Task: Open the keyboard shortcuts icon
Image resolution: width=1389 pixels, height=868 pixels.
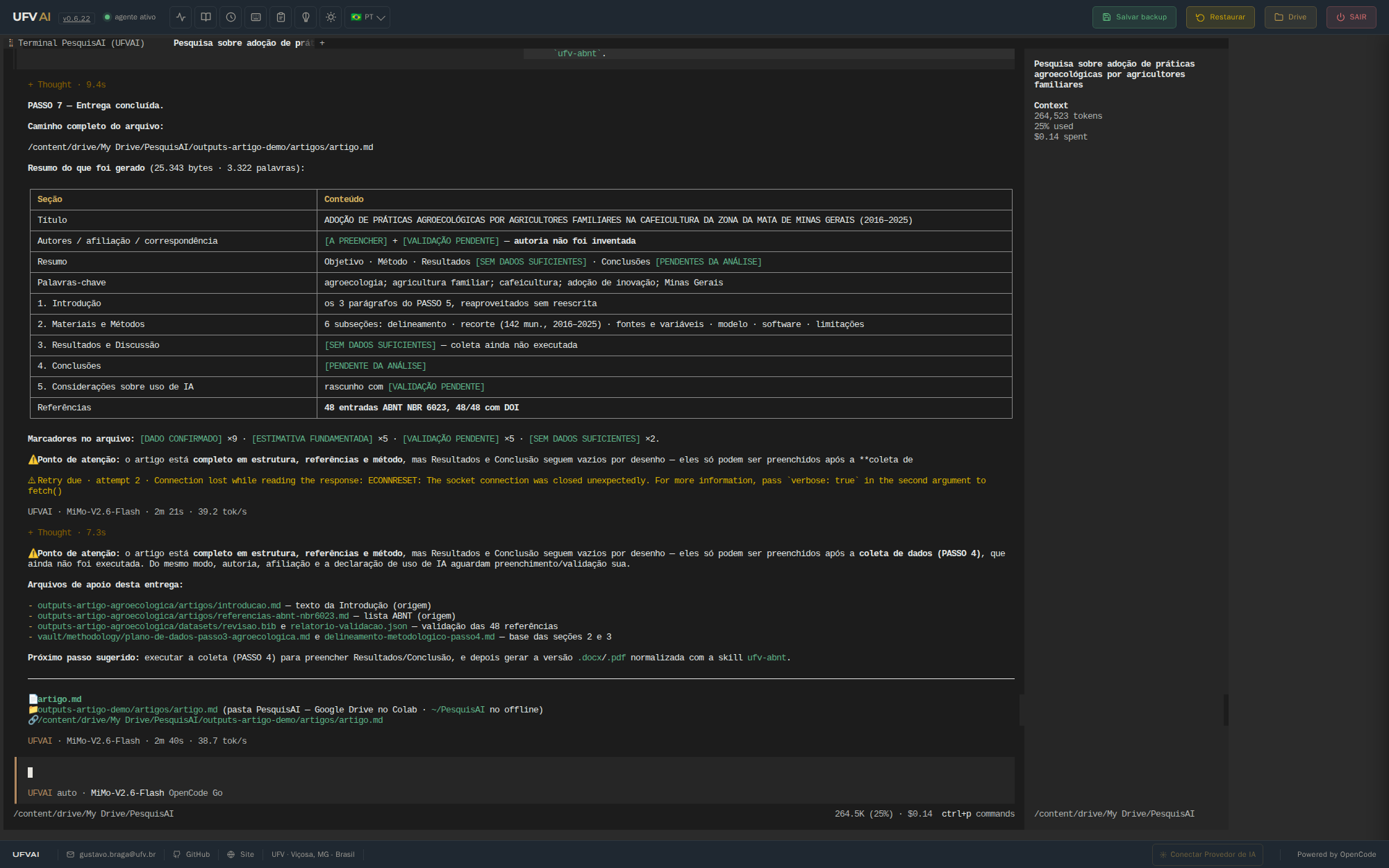Action: coord(256,17)
